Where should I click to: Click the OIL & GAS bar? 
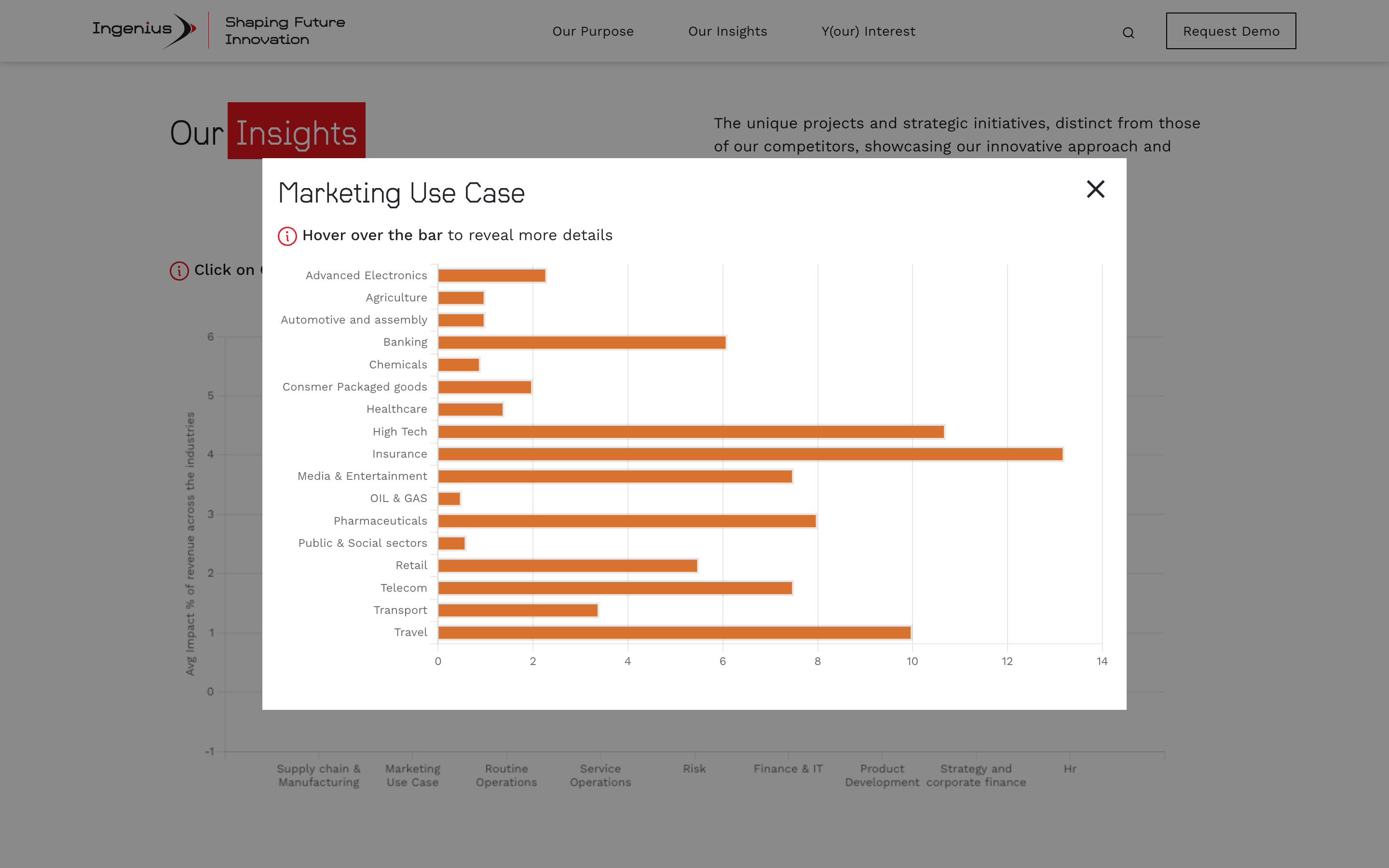click(x=449, y=498)
